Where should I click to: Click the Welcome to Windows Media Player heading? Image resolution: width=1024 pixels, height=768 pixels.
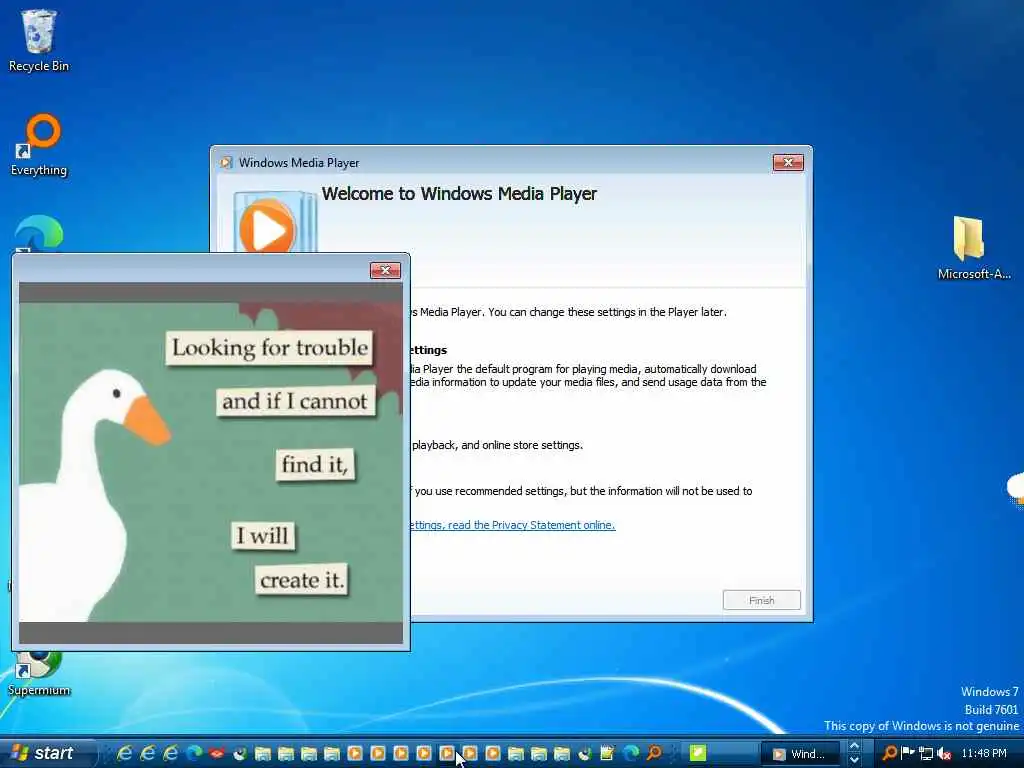(x=459, y=194)
